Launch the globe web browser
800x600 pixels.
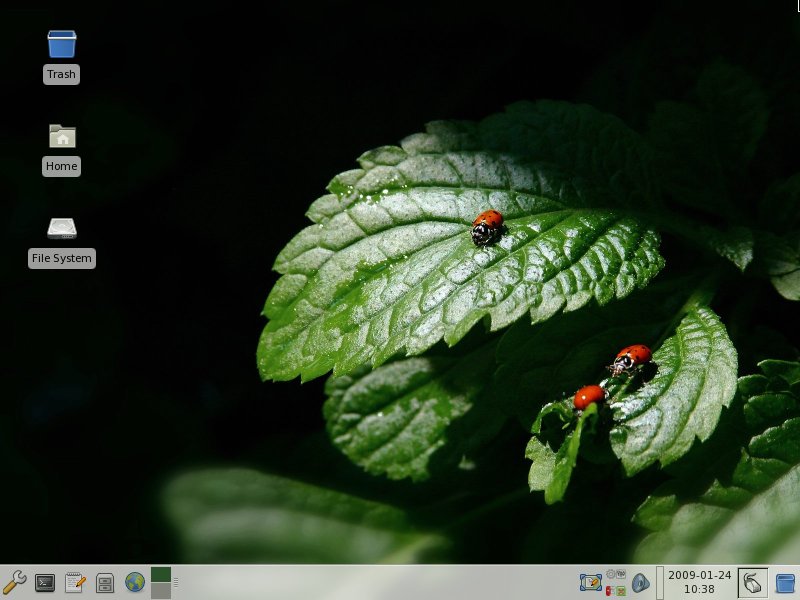(134, 582)
